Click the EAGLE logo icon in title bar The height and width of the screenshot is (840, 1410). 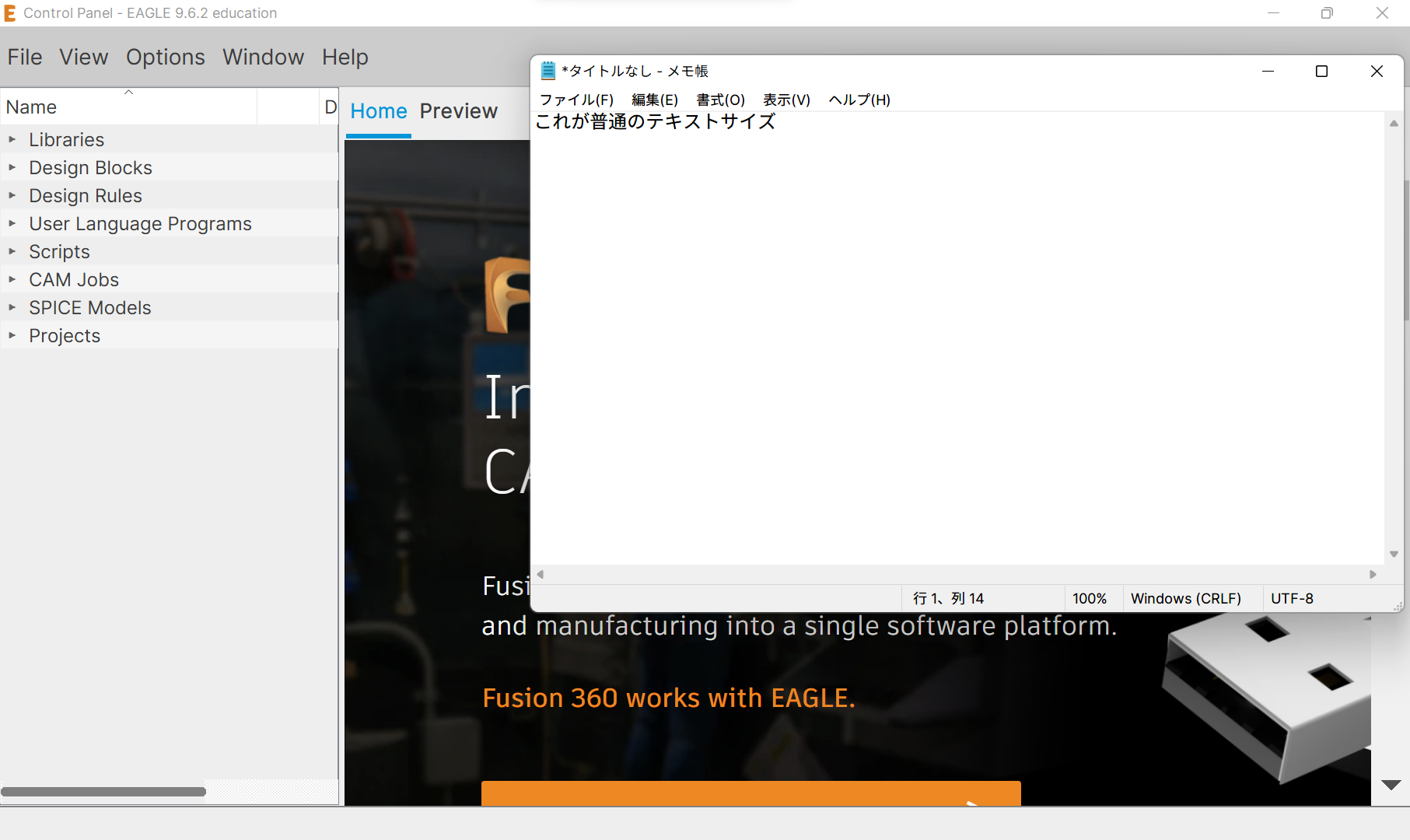10,13
